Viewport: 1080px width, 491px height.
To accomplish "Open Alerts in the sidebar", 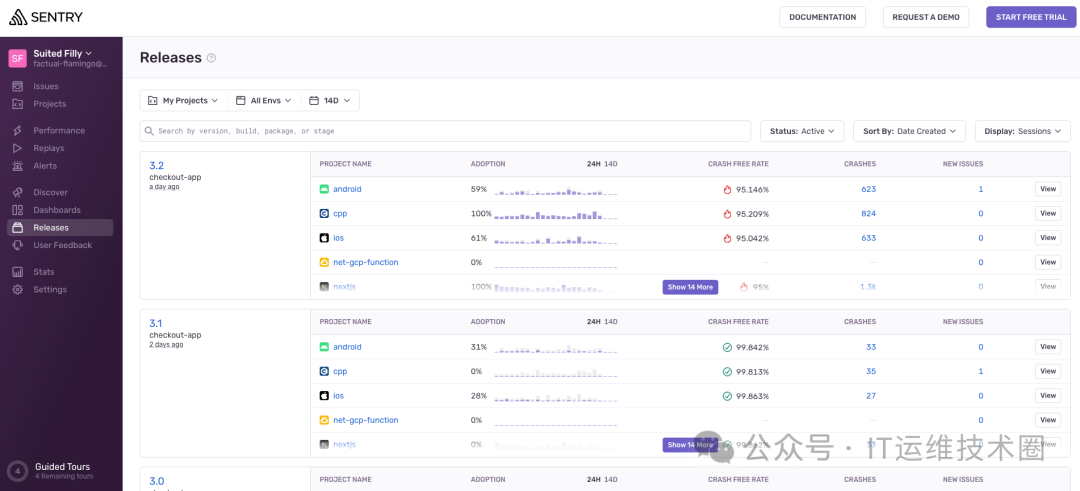I will pyautogui.click(x=45, y=166).
